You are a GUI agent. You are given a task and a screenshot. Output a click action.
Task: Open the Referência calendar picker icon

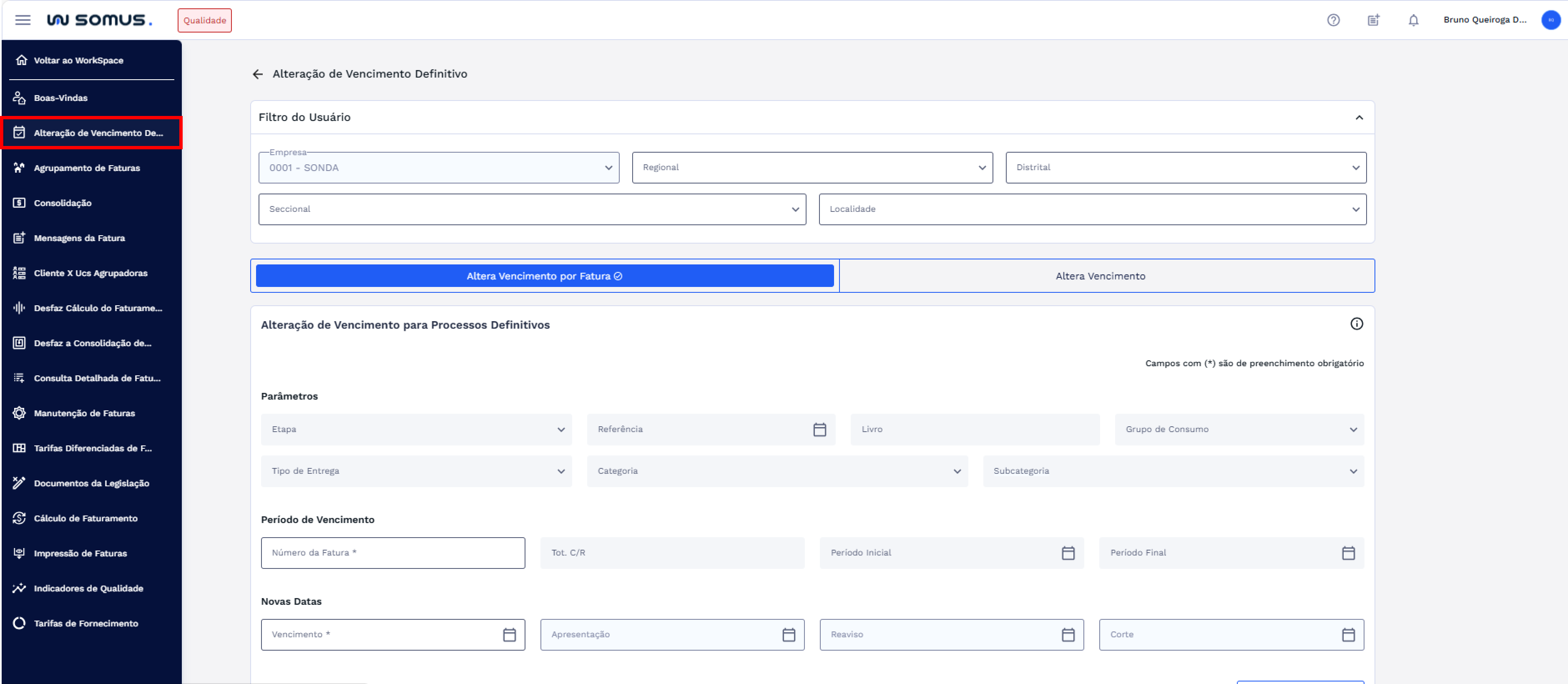tap(819, 430)
